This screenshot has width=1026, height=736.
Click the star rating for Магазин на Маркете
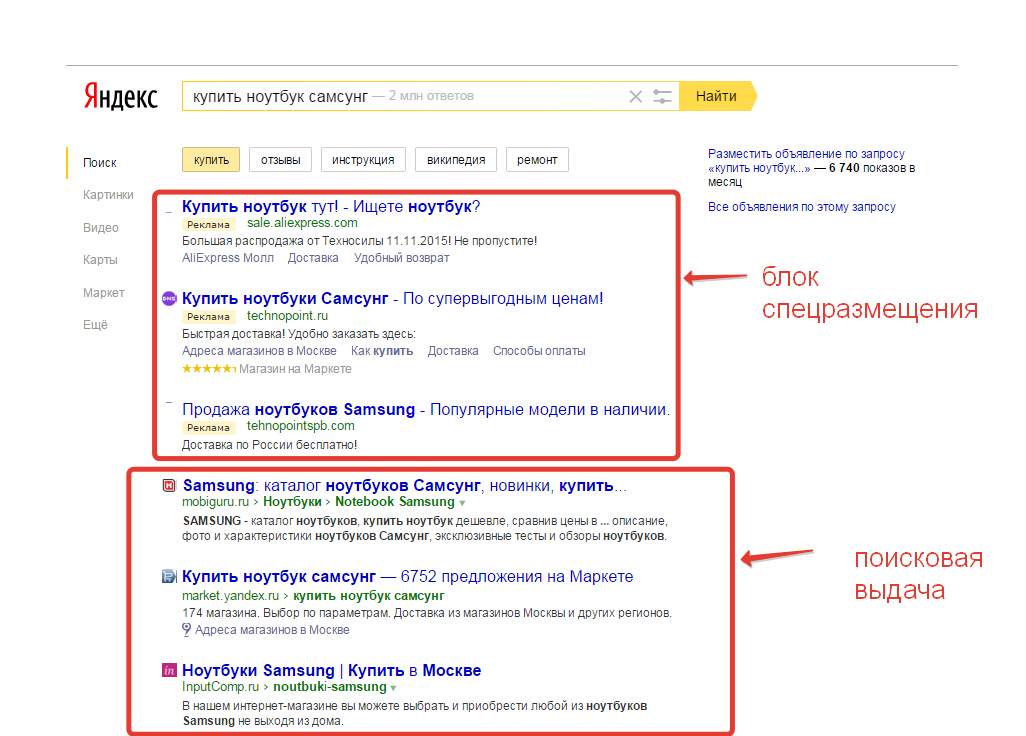pyautogui.click(x=209, y=369)
